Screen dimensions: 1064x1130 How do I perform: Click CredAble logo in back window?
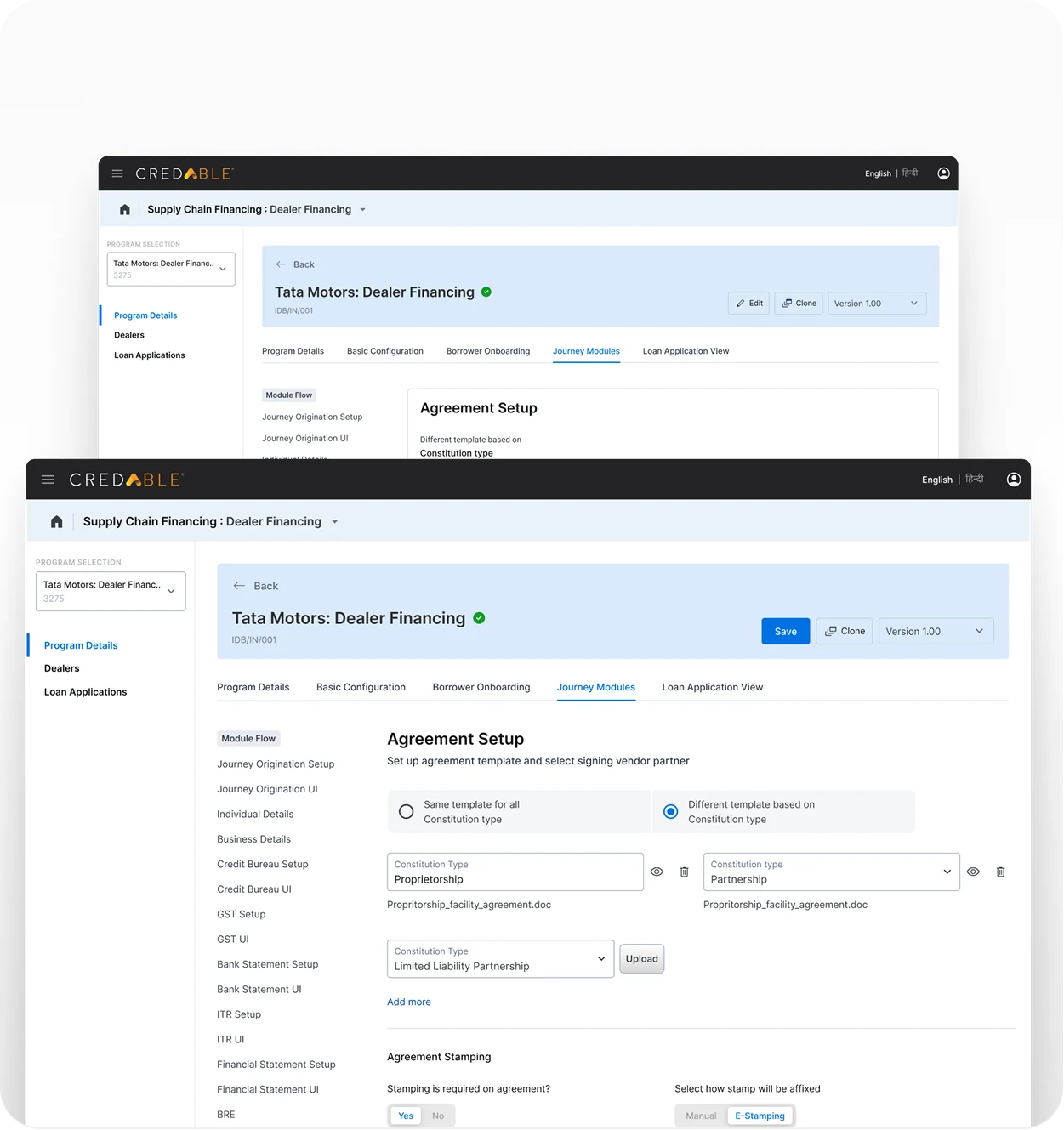tap(185, 173)
